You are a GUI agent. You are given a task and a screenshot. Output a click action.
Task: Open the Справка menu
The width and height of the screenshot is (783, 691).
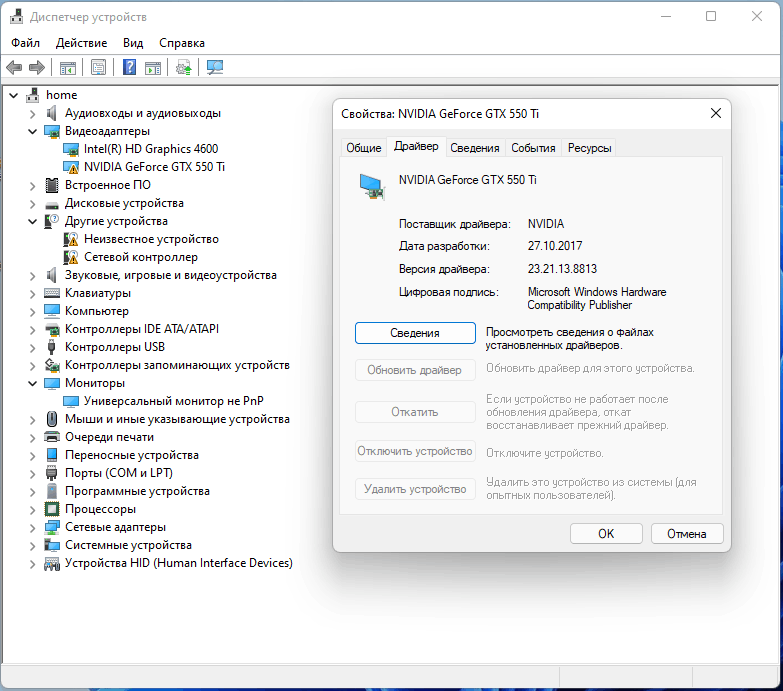[182, 43]
